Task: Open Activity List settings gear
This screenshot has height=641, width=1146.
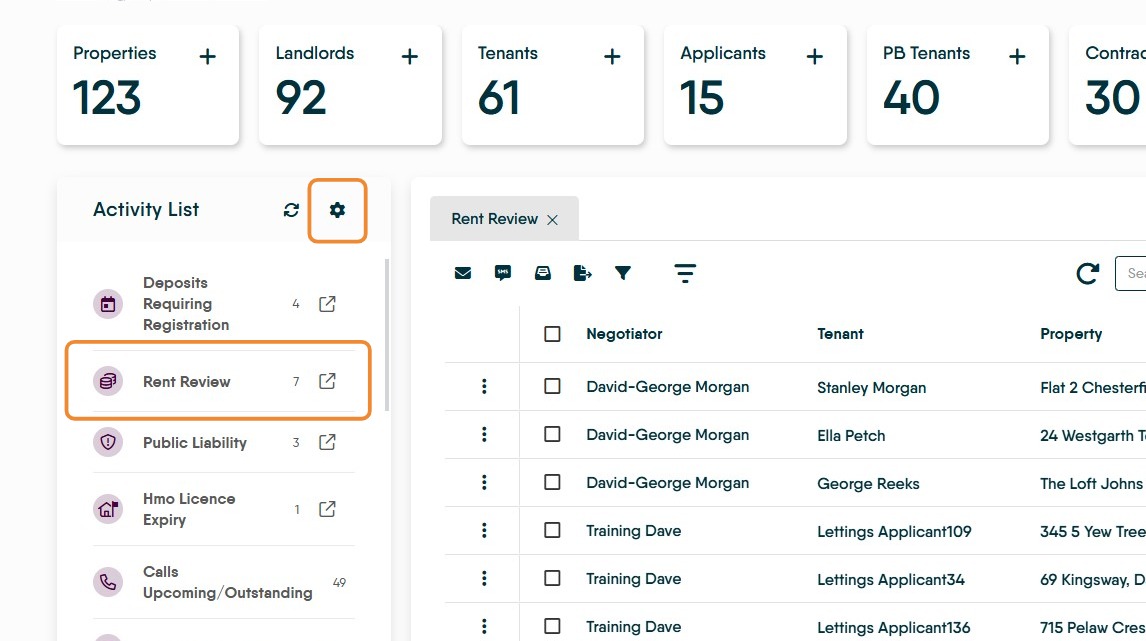Action: (337, 210)
